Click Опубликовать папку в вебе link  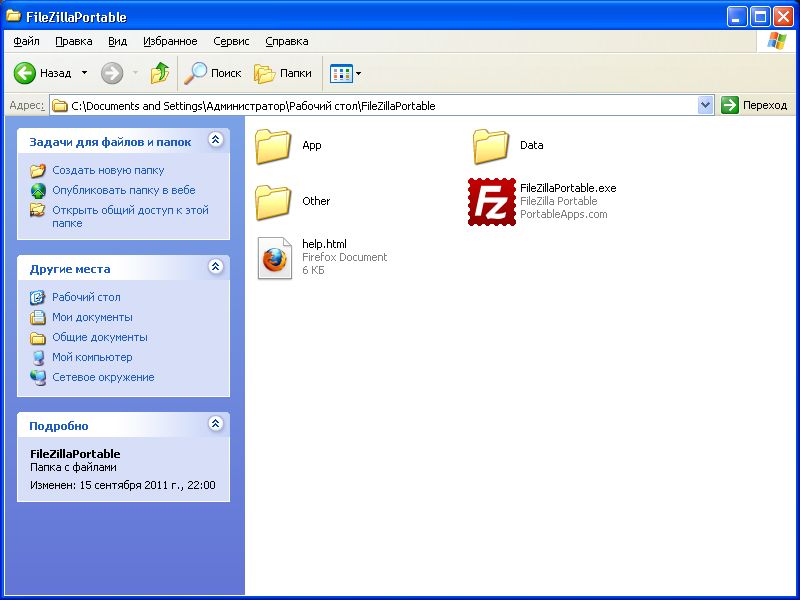pos(124,190)
